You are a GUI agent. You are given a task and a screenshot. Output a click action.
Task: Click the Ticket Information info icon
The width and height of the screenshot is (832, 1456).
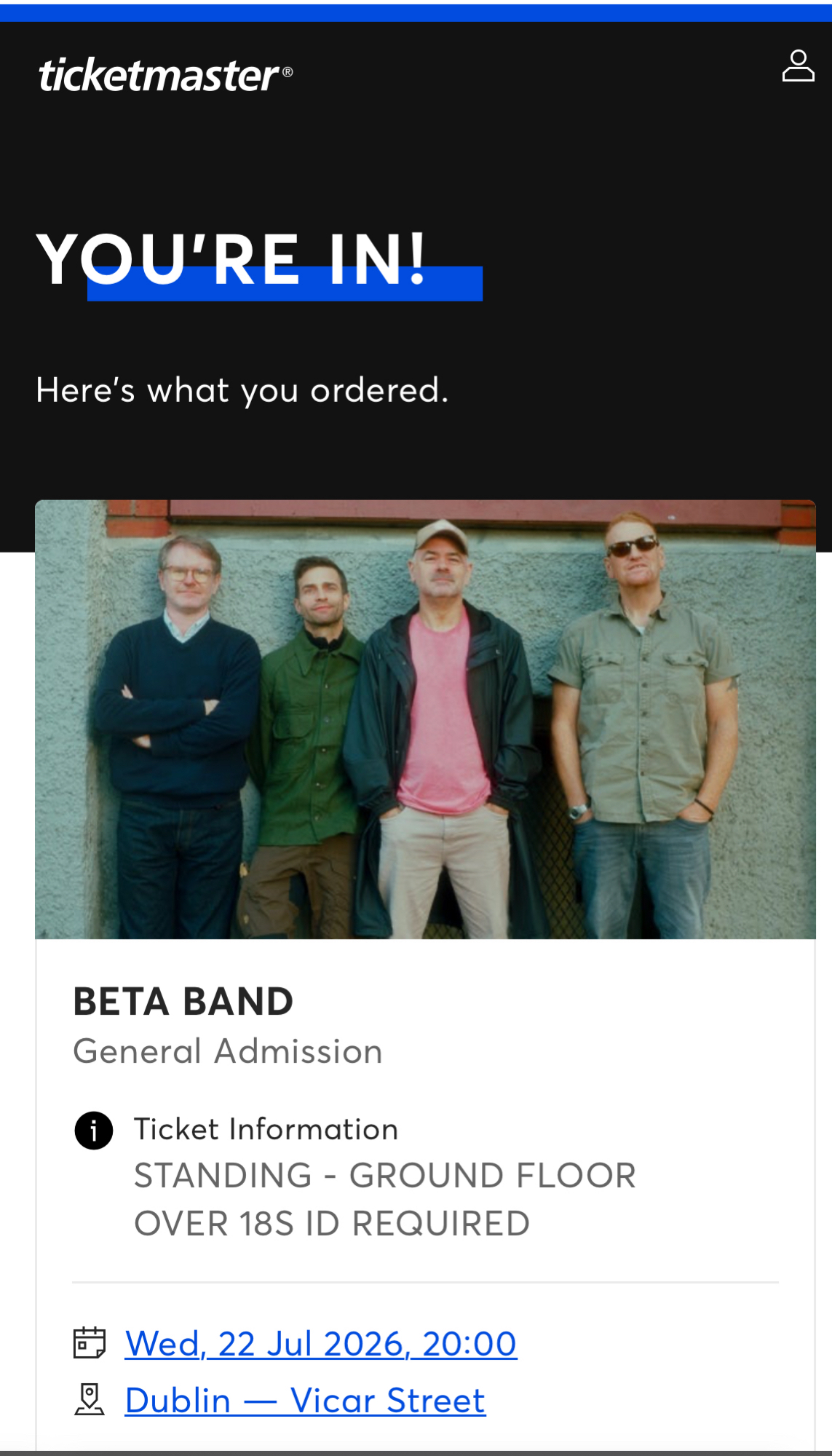tap(94, 1131)
